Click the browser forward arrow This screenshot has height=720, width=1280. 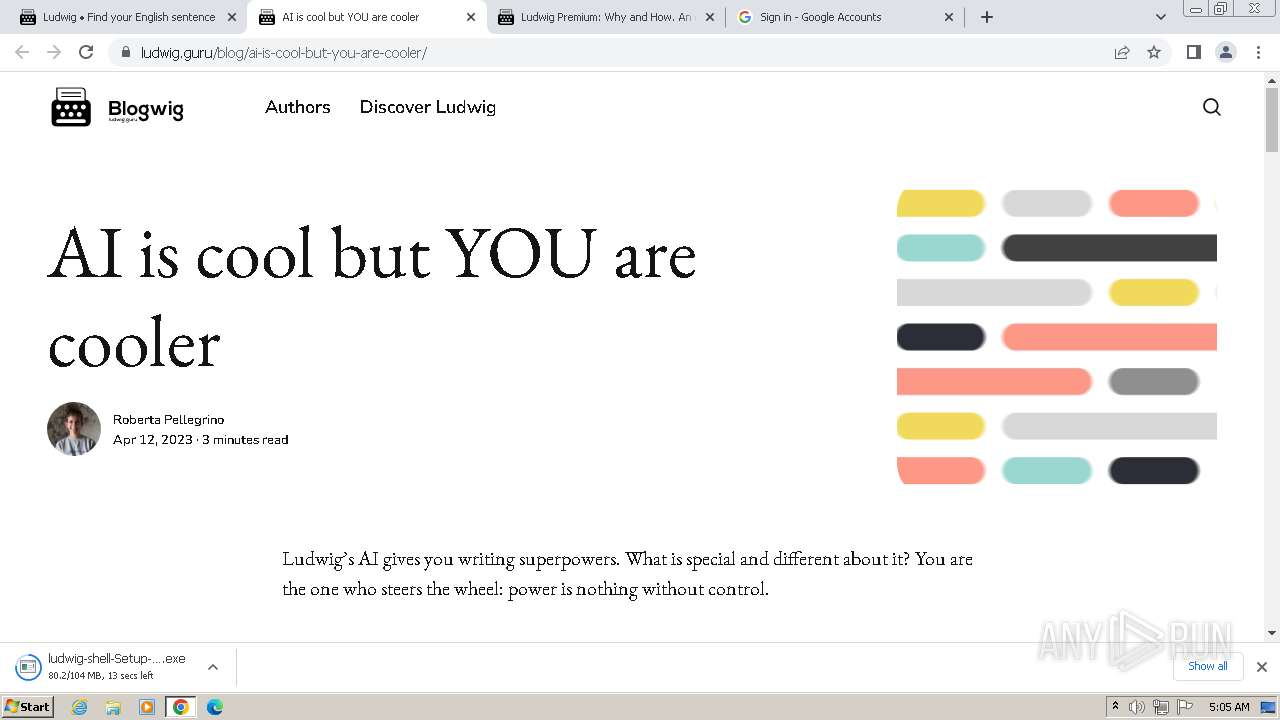54,52
